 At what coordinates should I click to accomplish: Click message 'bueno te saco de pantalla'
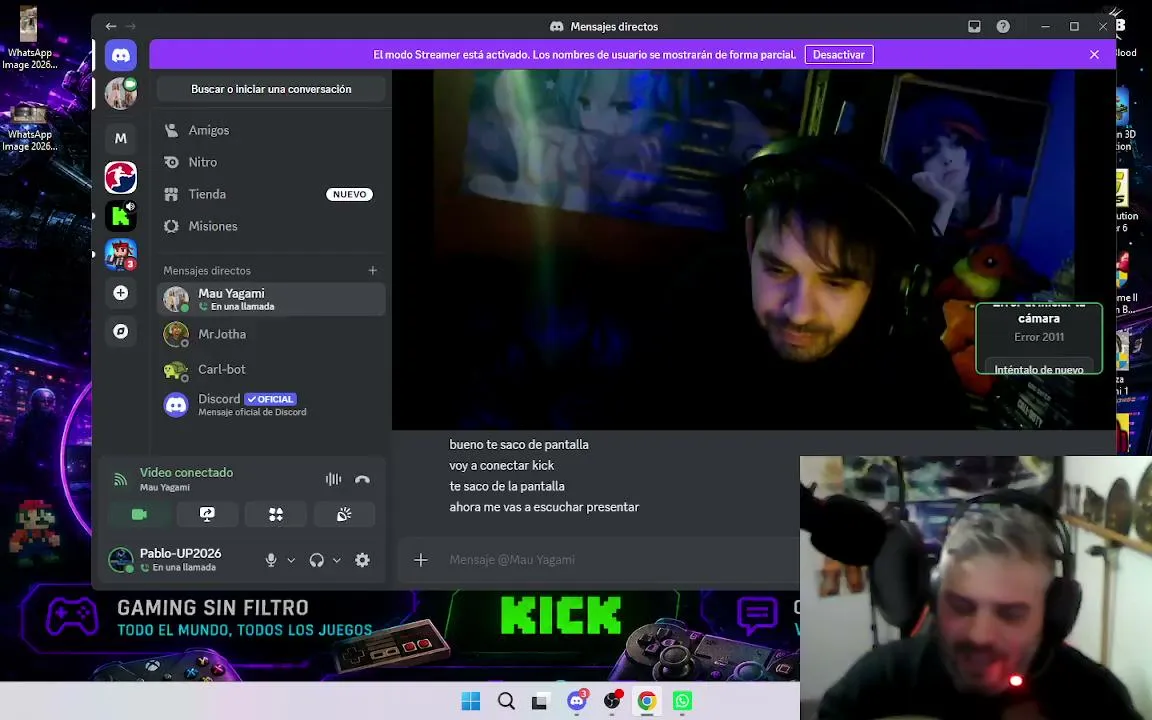click(519, 444)
